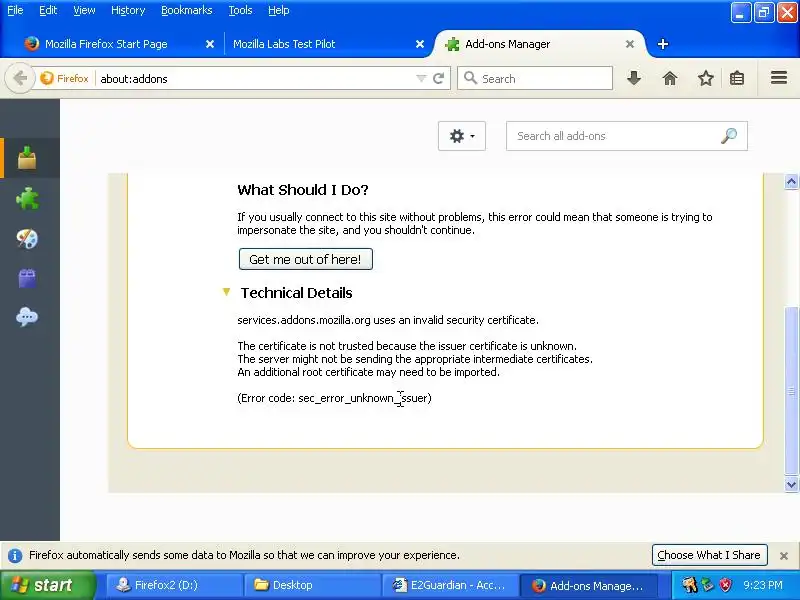Focus the toolbar Search box
This screenshot has width=800, height=600.
[x=535, y=79]
